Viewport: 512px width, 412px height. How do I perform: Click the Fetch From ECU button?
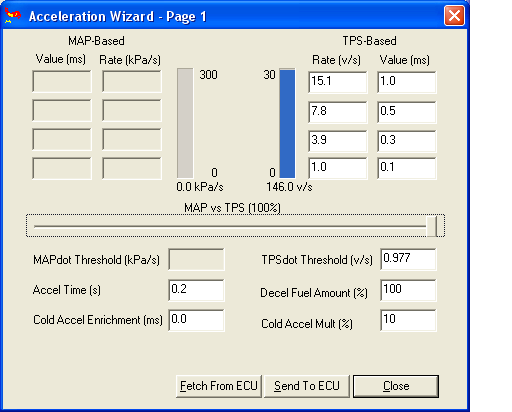click(x=219, y=386)
